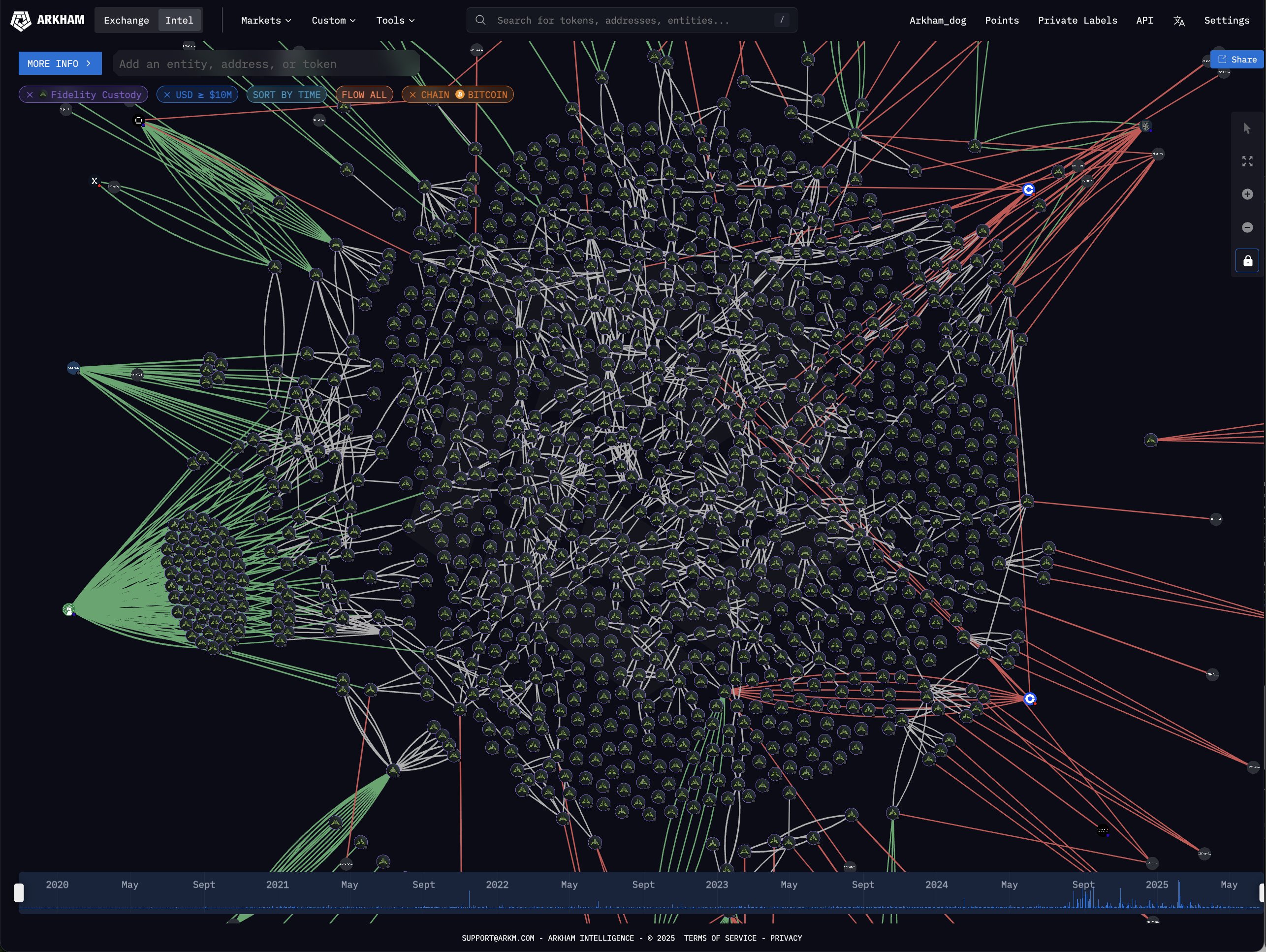Zoom in with the plus icon
The height and width of the screenshot is (952, 1266).
pos(1247,194)
